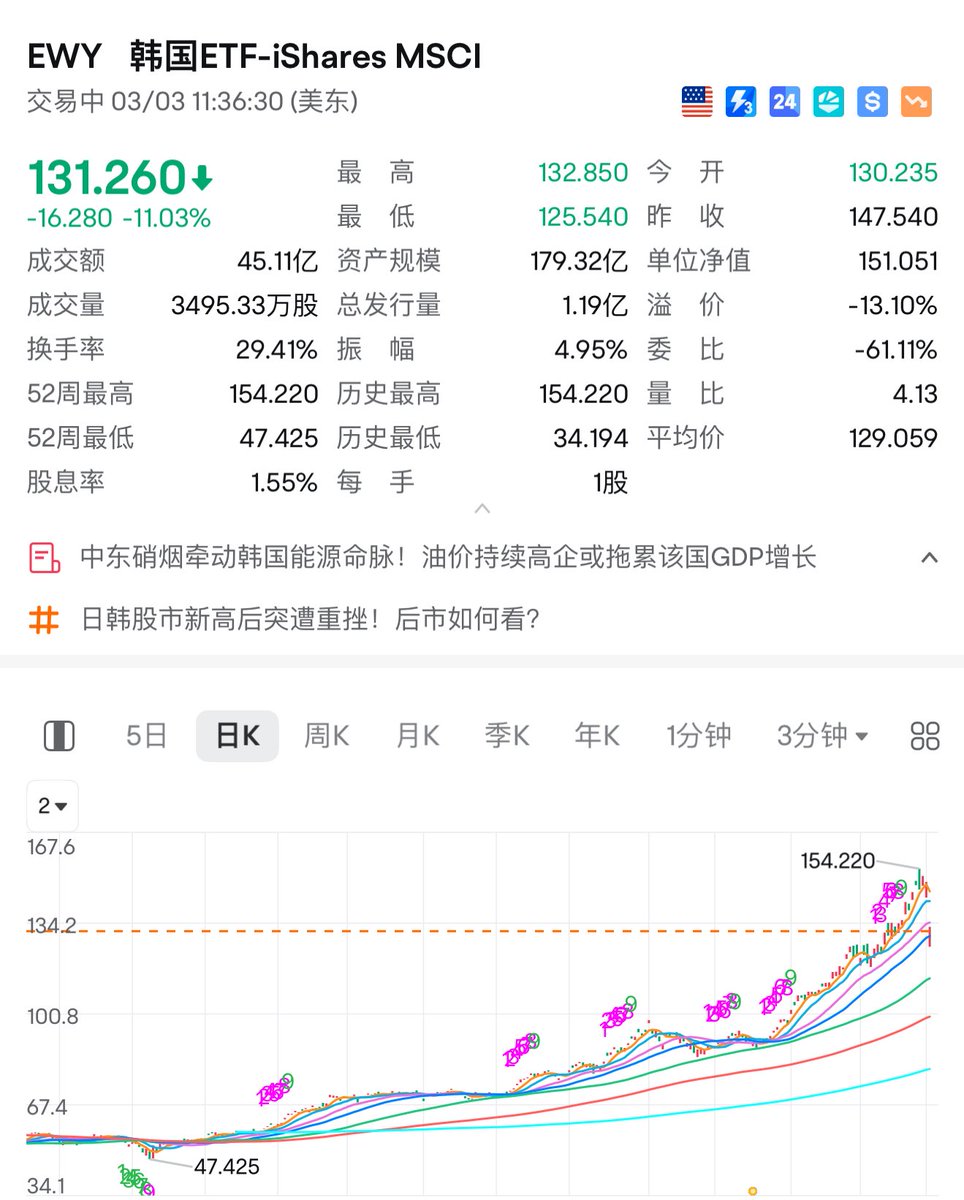Image resolution: width=964 pixels, height=1200 pixels.
Task: Tap the 量比 value 4.13
Action: (x=915, y=393)
